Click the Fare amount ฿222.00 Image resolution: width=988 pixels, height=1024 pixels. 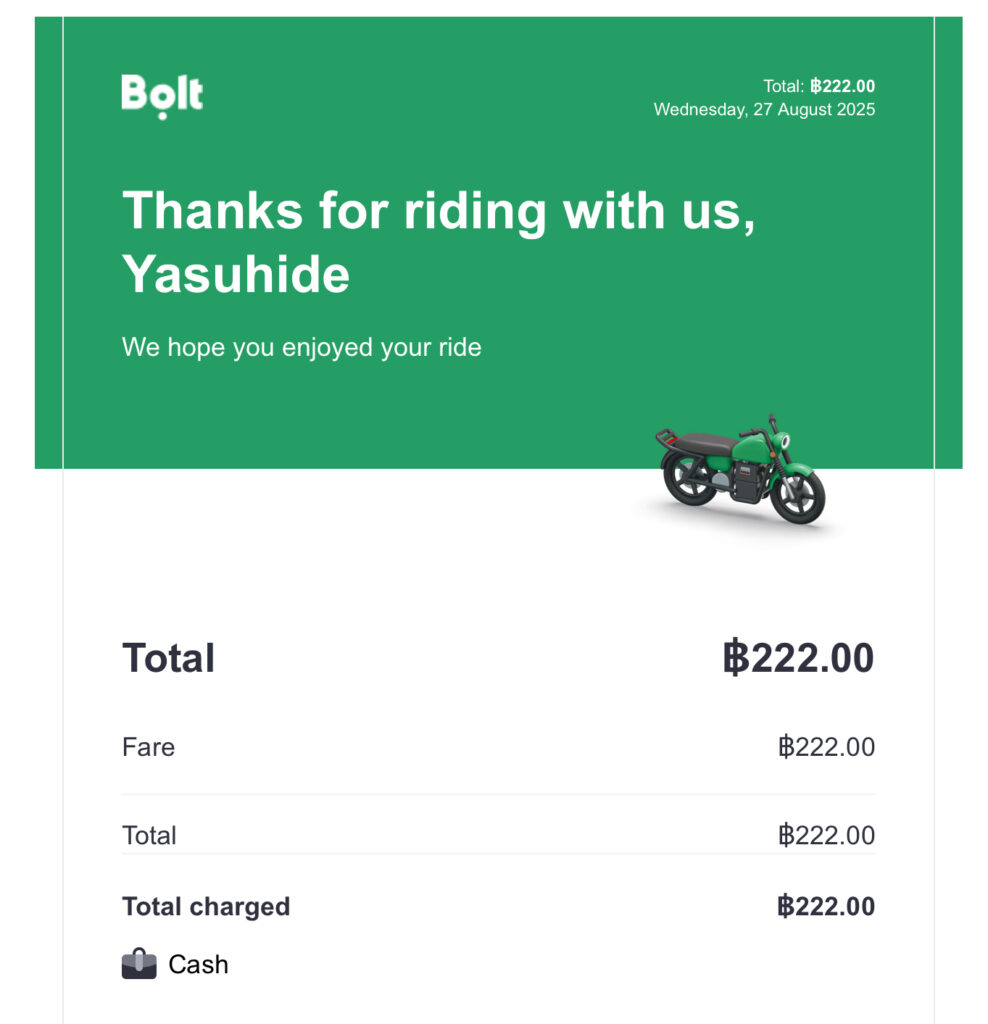click(826, 747)
